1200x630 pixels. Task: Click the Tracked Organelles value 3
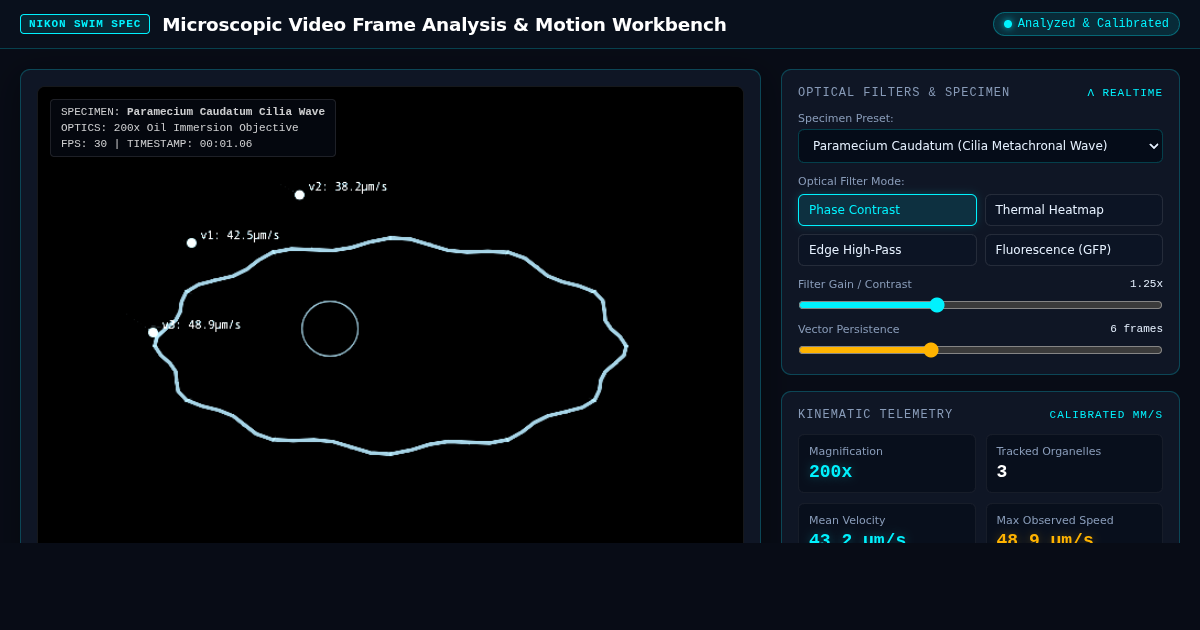[x=1002, y=472]
